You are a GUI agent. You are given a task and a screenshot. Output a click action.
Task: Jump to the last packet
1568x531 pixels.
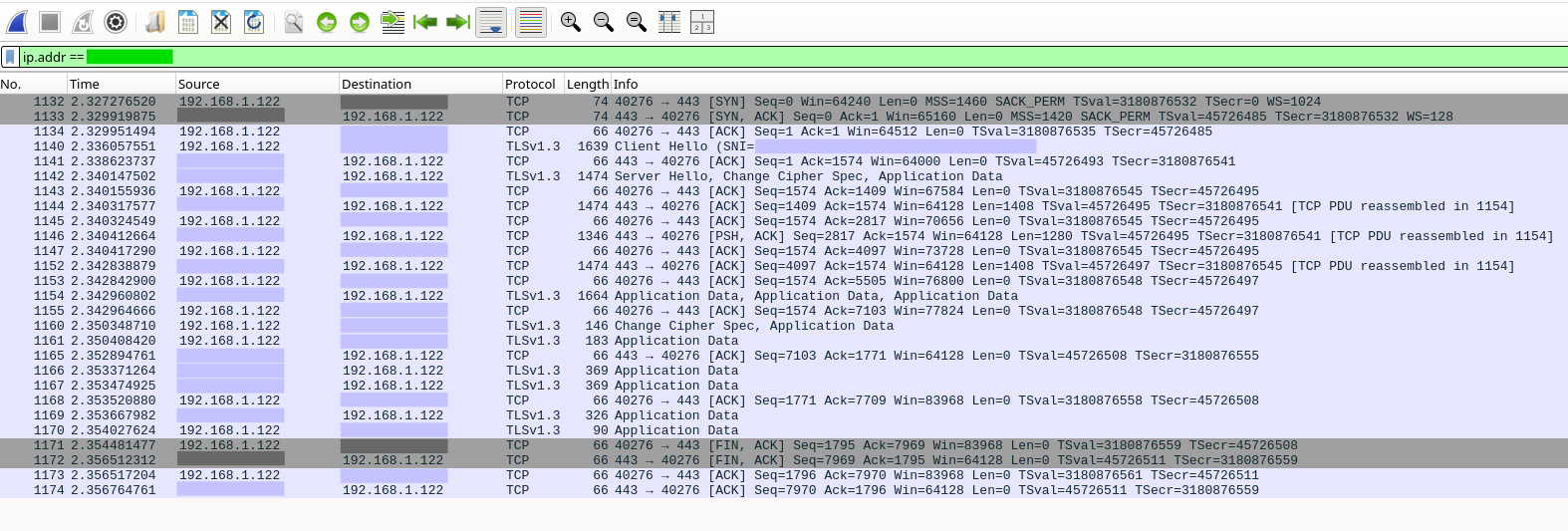pyautogui.click(x=458, y=22)
